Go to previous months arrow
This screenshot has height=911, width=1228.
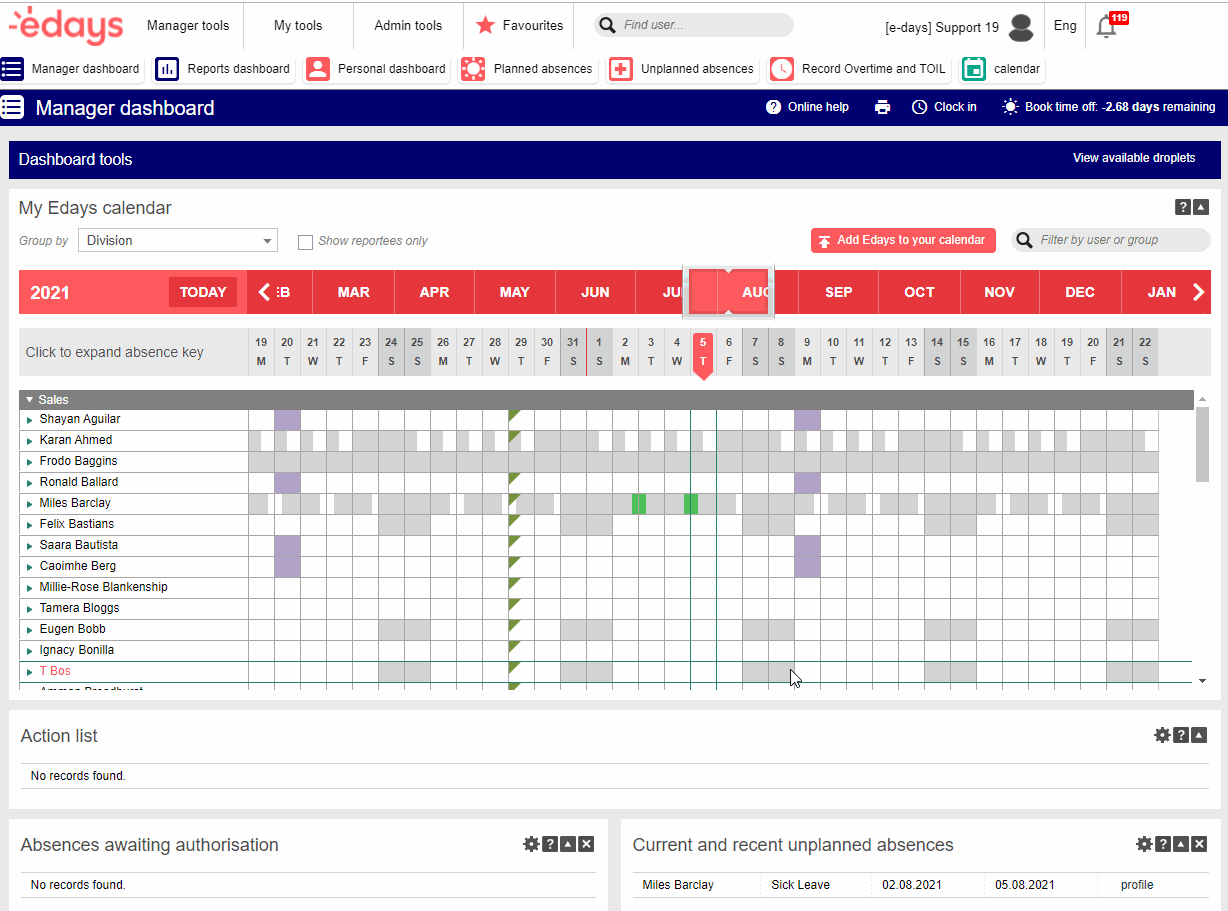tap(264, 292)
